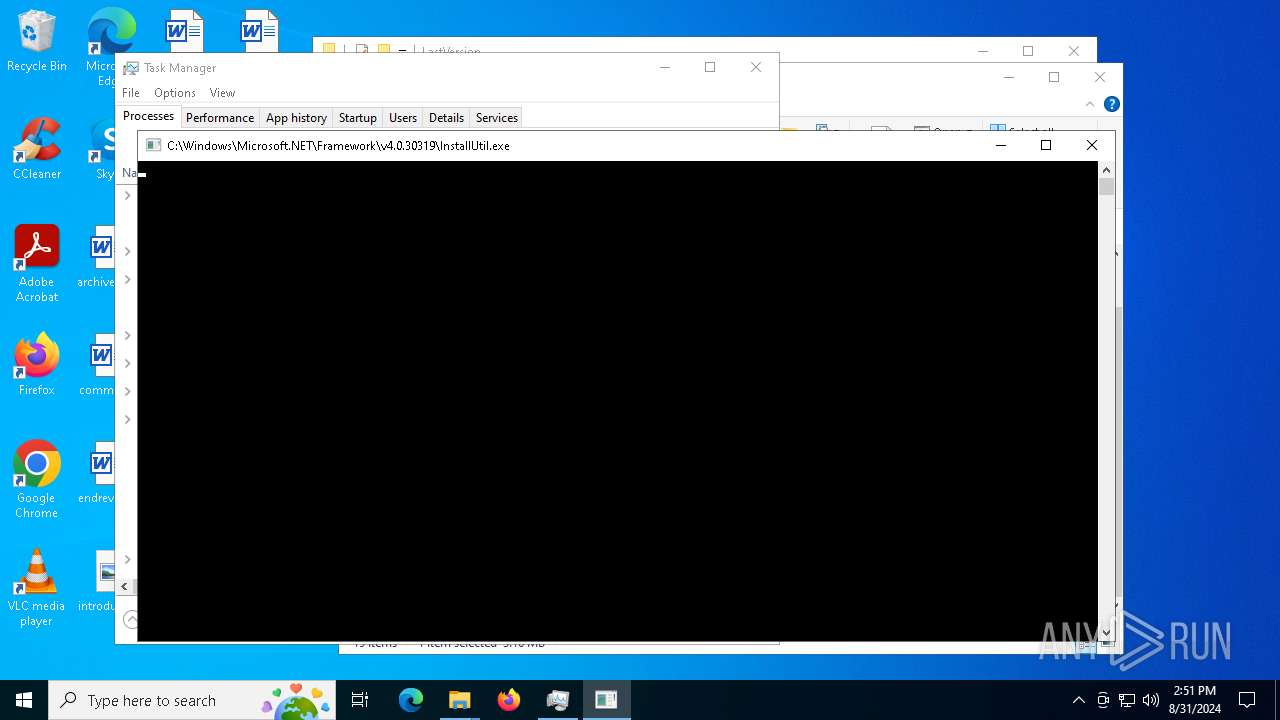Image resolution: width=1280 pixels, height=720 pixels.
Task: Select the Microsoft Edge desktop shortcut
Action: pos(103,45)
